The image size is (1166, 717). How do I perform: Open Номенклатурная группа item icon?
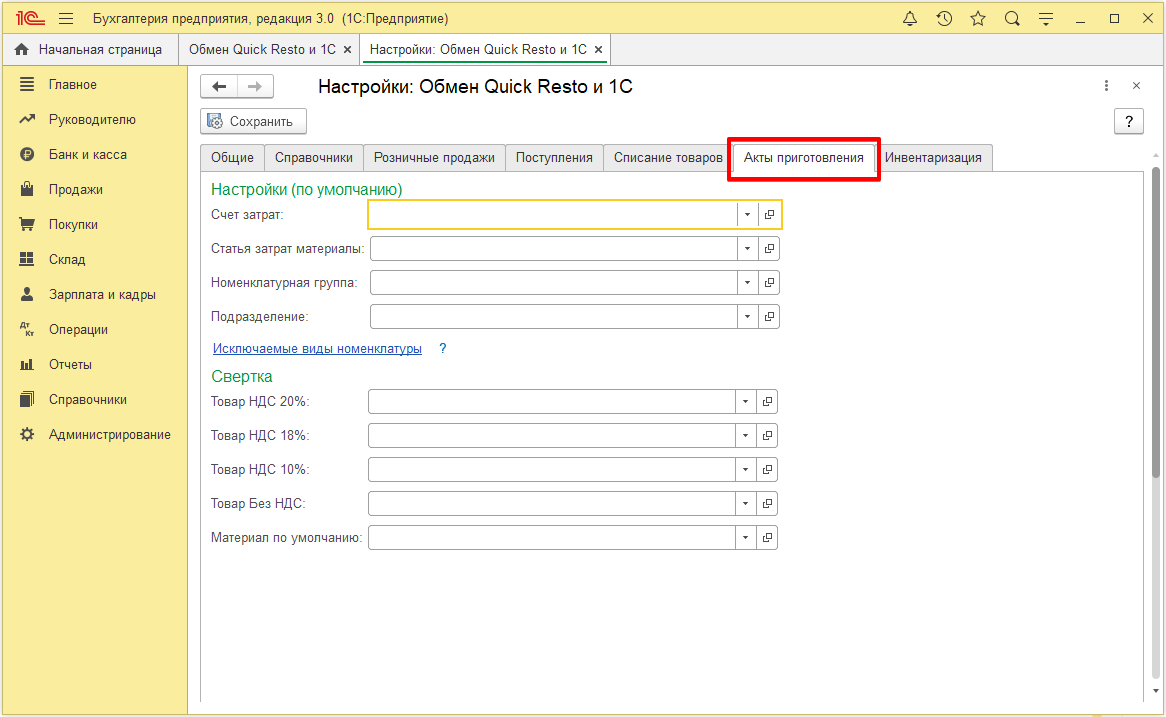[x=770, y=283]
